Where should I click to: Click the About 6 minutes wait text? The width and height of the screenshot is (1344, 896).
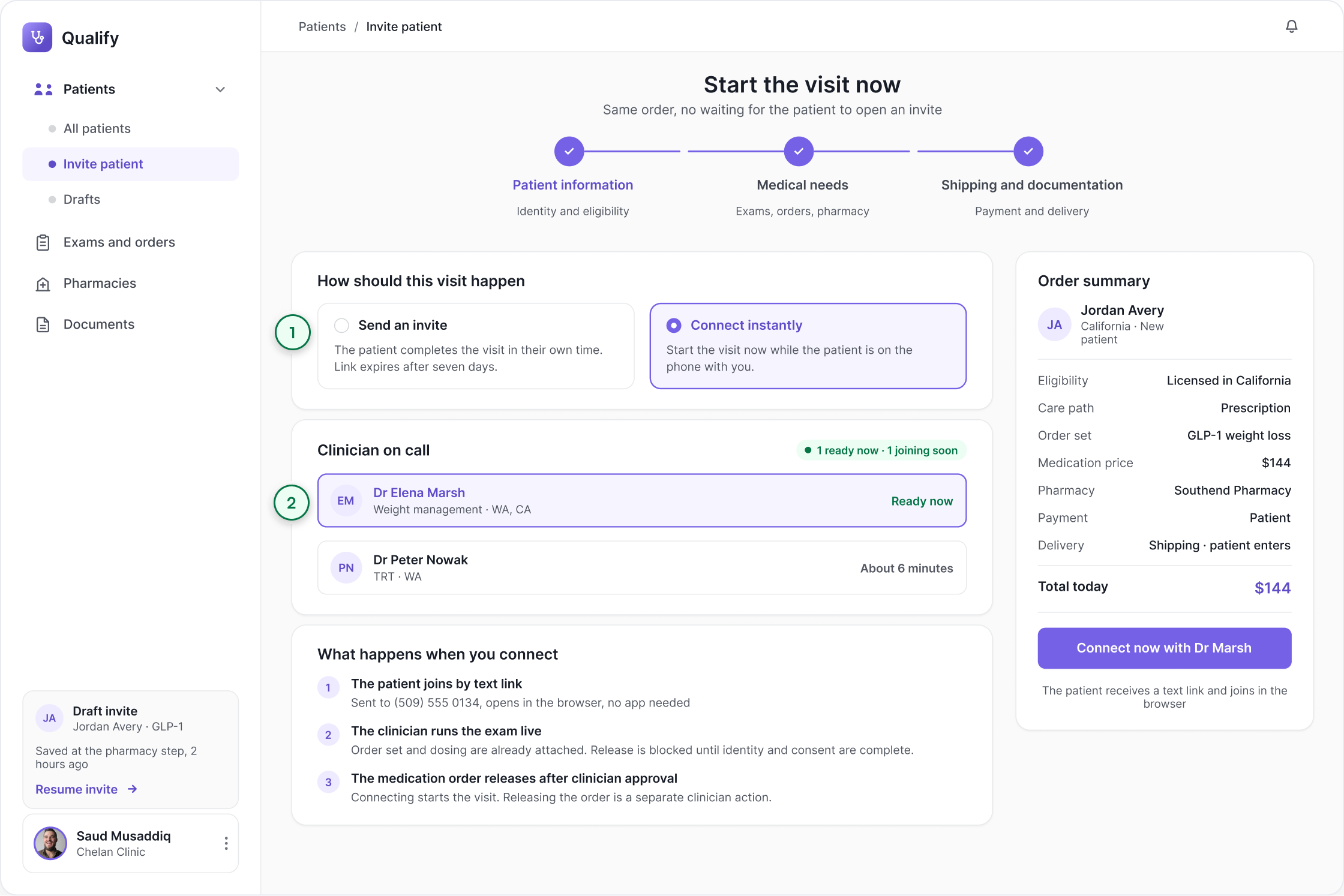click(906, 568)
